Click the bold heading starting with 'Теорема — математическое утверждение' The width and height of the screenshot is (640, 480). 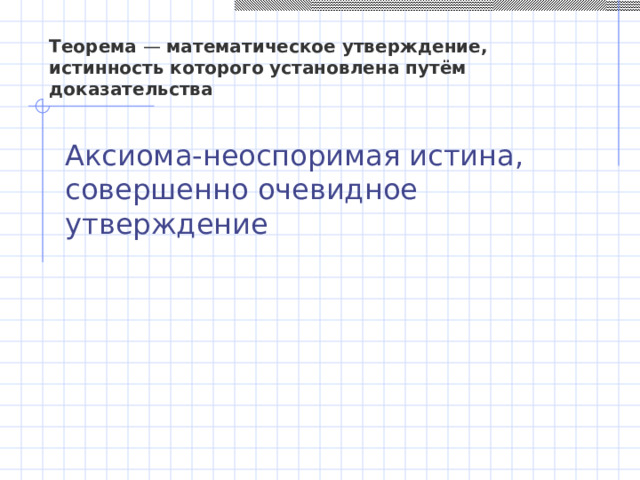[268, 68]
